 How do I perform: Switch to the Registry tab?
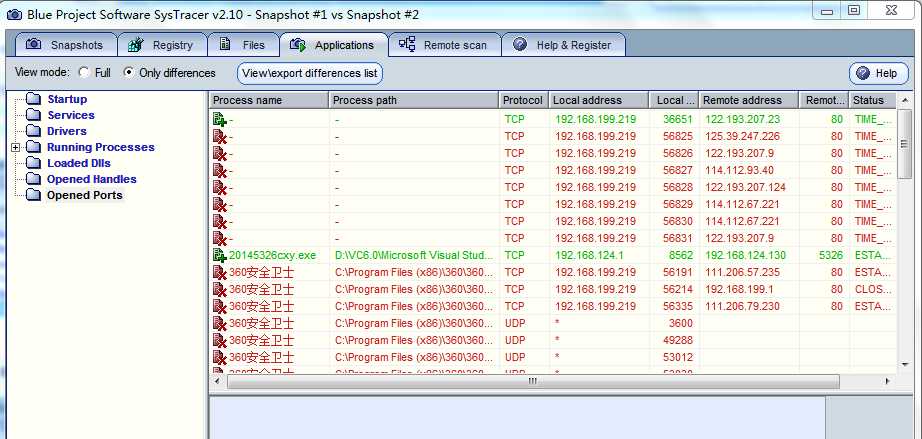(x=162, y=45)
